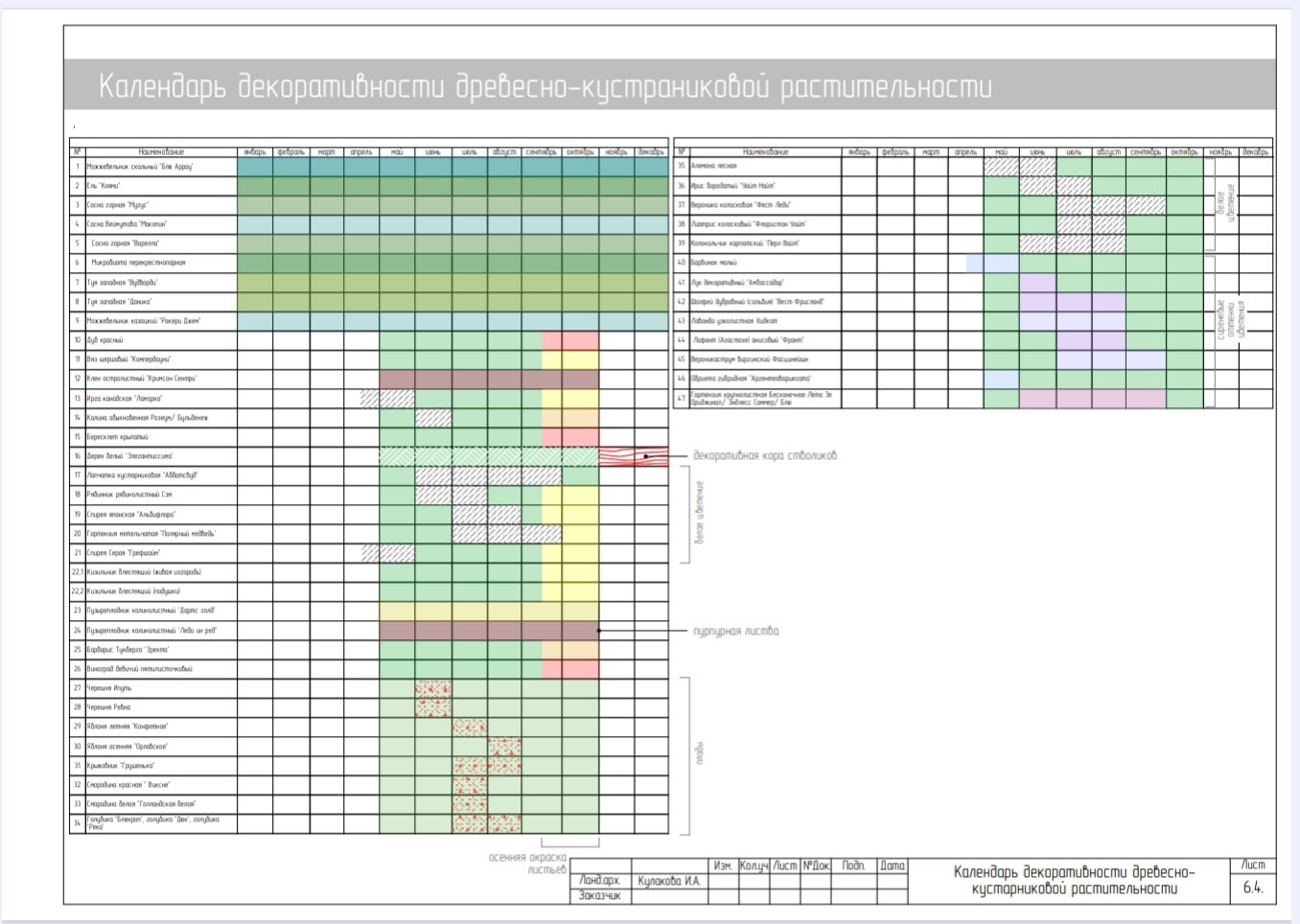Click the 'пурпурная листва' annotation label
1300x924 pixels.
[735, 632]
